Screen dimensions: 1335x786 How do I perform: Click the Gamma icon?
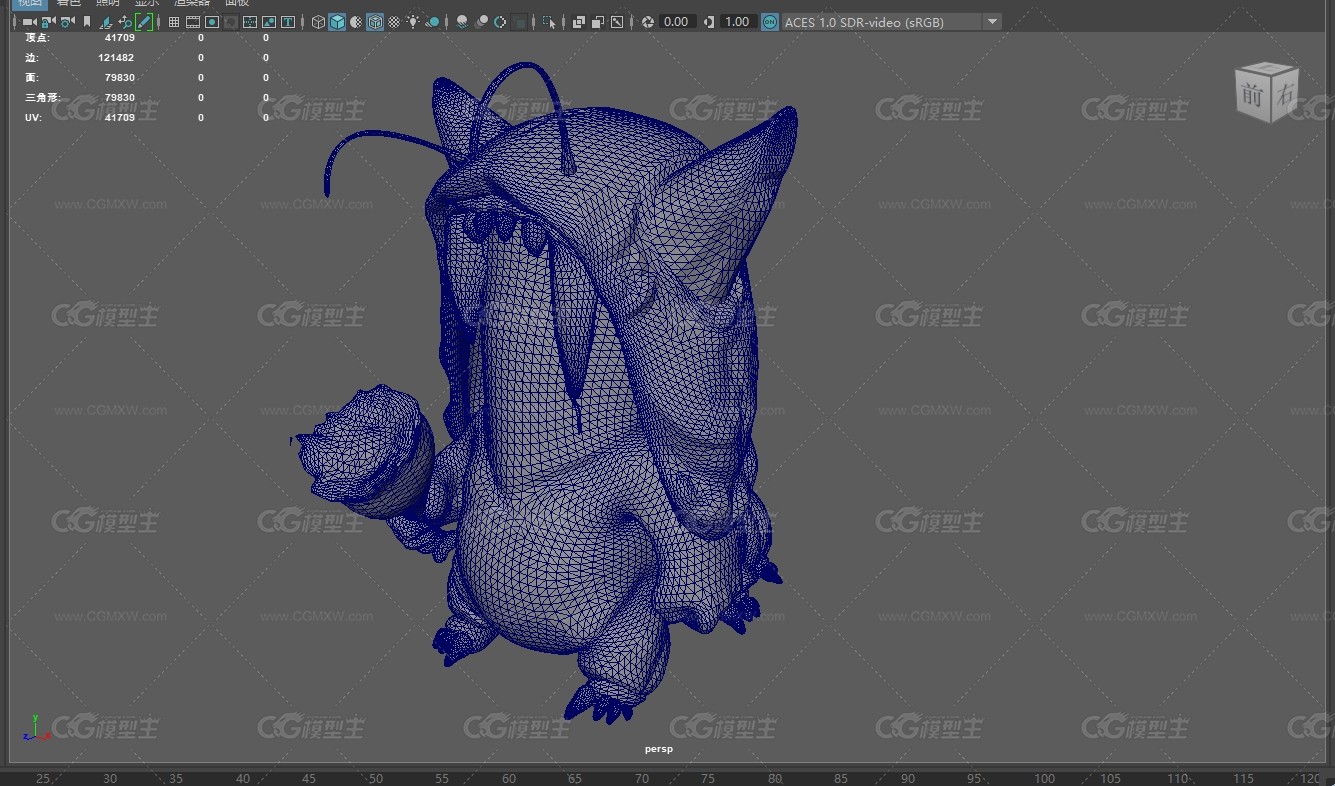click(709, 21)
